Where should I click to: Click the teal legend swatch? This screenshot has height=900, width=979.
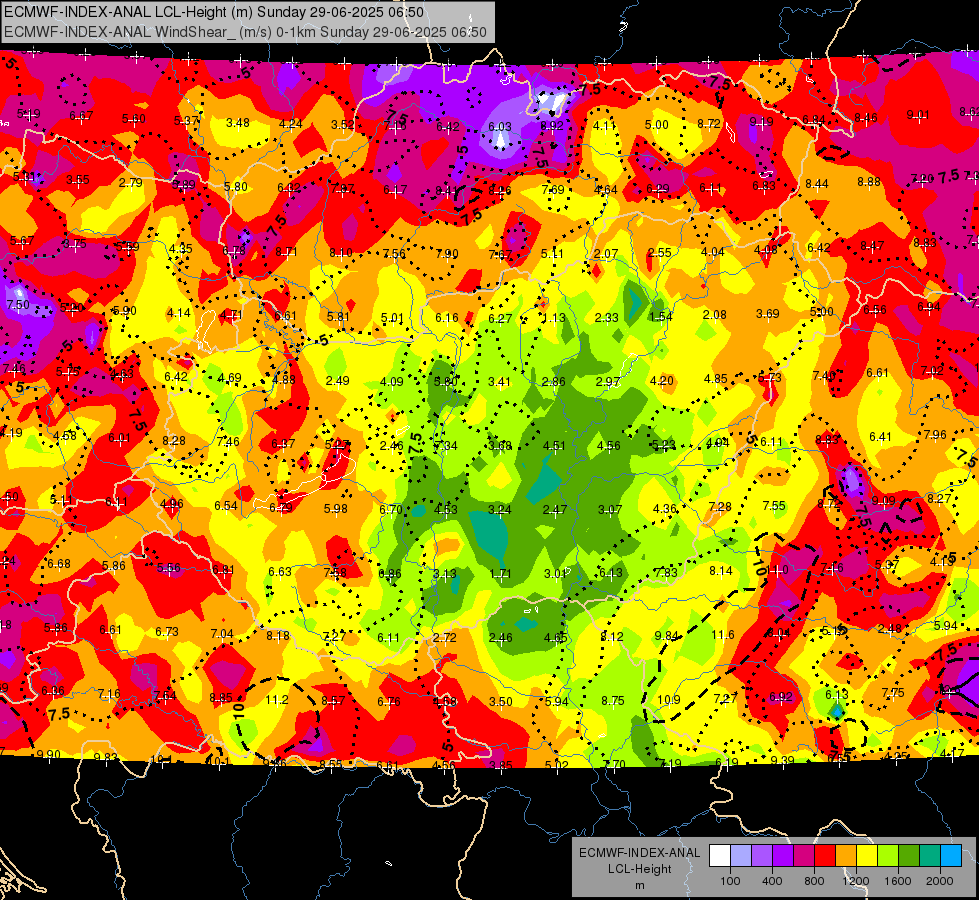pos(930,856)
